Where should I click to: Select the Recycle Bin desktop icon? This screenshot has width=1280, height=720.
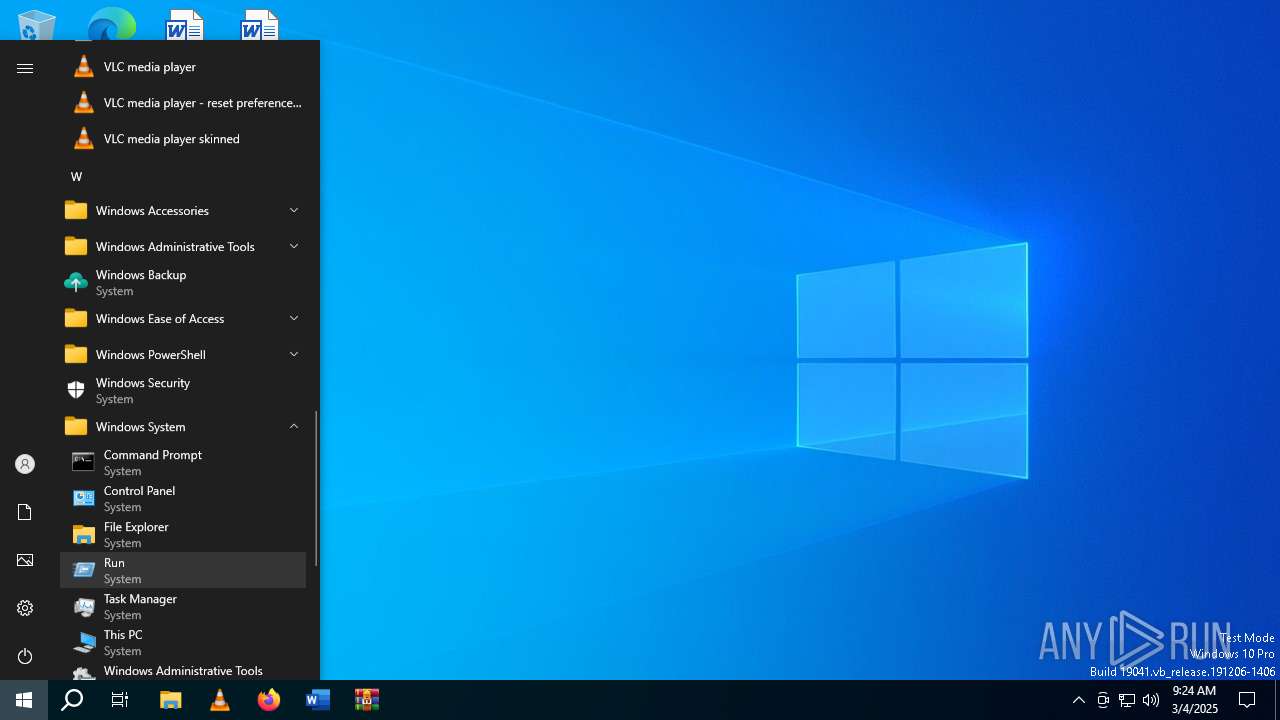click(37, 24)
